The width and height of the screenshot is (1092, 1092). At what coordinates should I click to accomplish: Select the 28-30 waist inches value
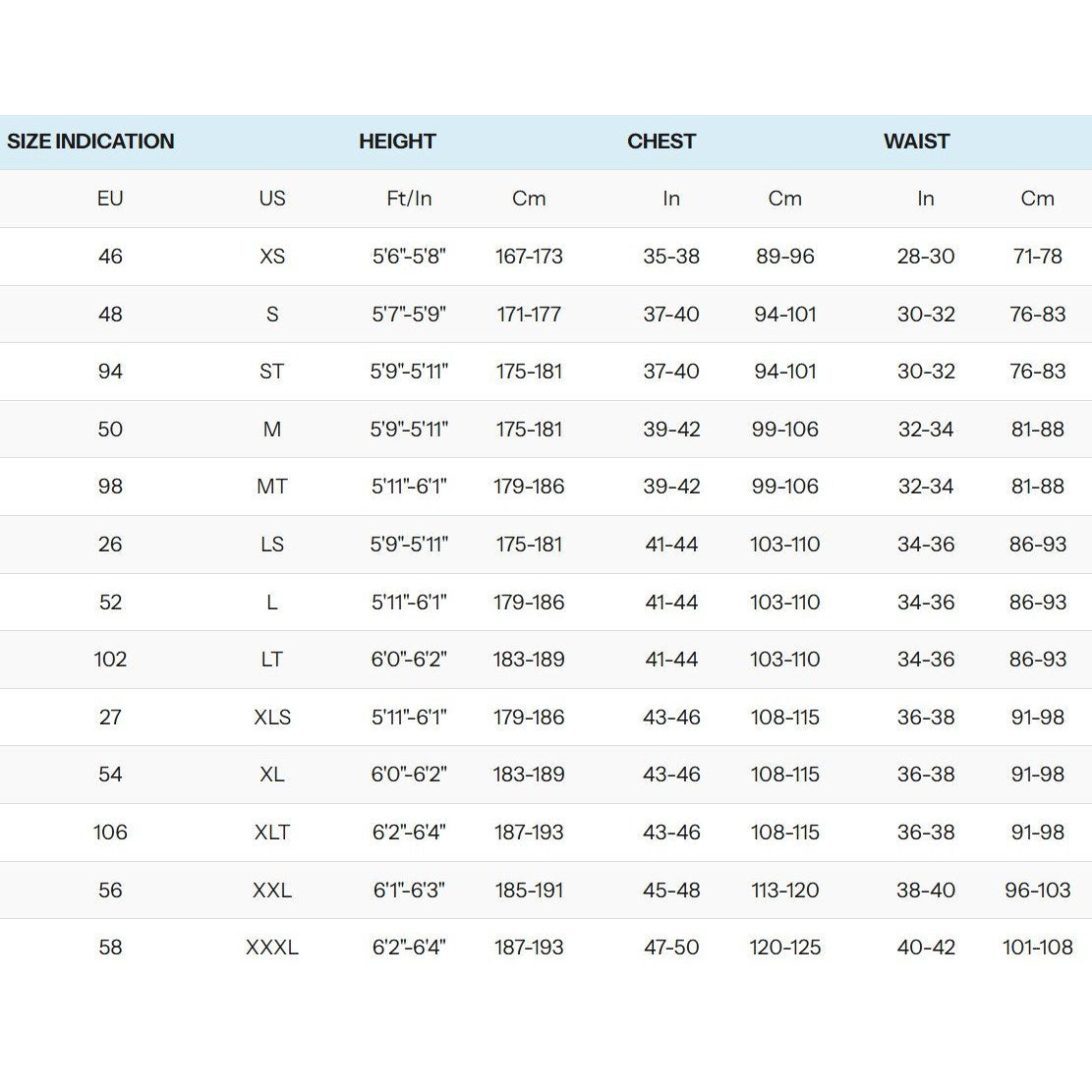pyautogui.click(x=925, y=257)
